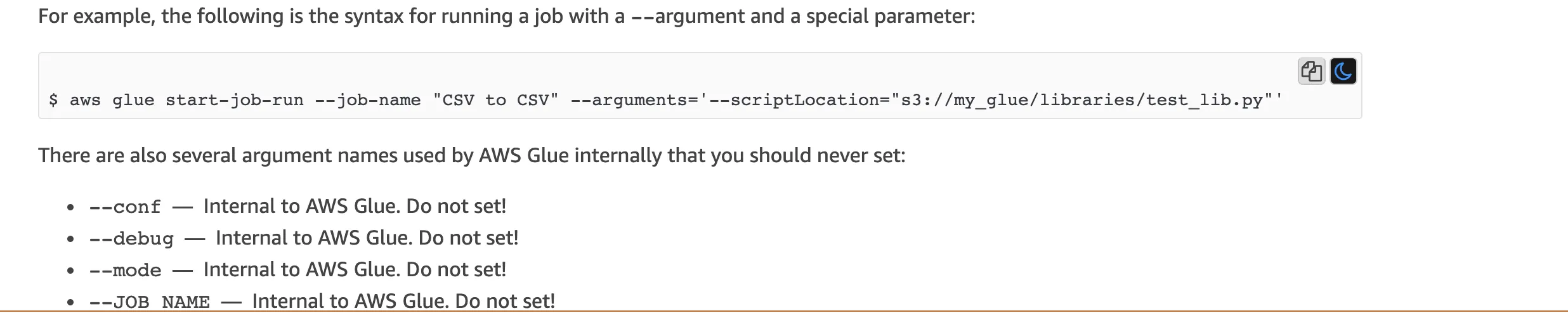Toggle dark mode for the code block
The height and width of the screenshot is (313, 1568).
click(x=1343, y=71)
